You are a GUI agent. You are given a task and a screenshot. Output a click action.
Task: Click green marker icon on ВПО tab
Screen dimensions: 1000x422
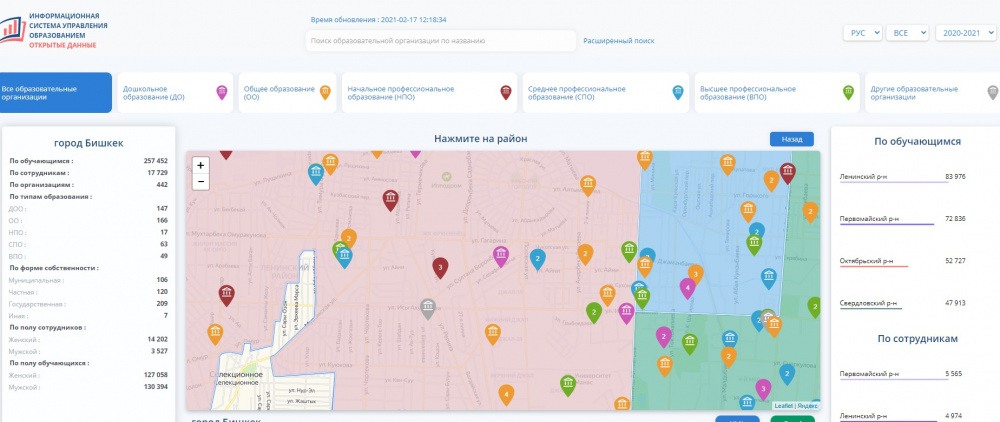pyautogui.click(x=848, y=92)
